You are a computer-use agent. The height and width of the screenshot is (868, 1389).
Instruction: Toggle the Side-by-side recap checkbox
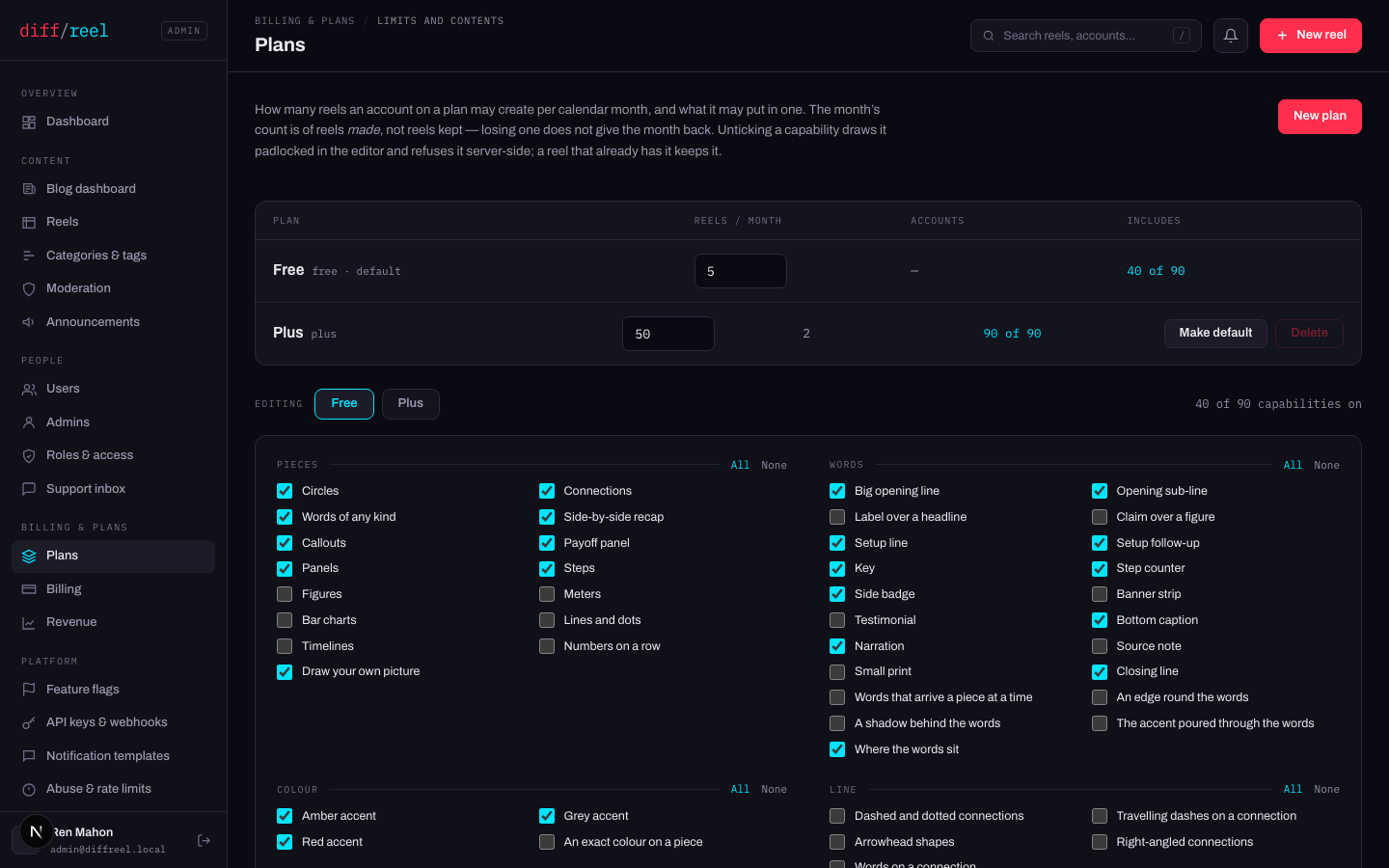pos(547,517)
